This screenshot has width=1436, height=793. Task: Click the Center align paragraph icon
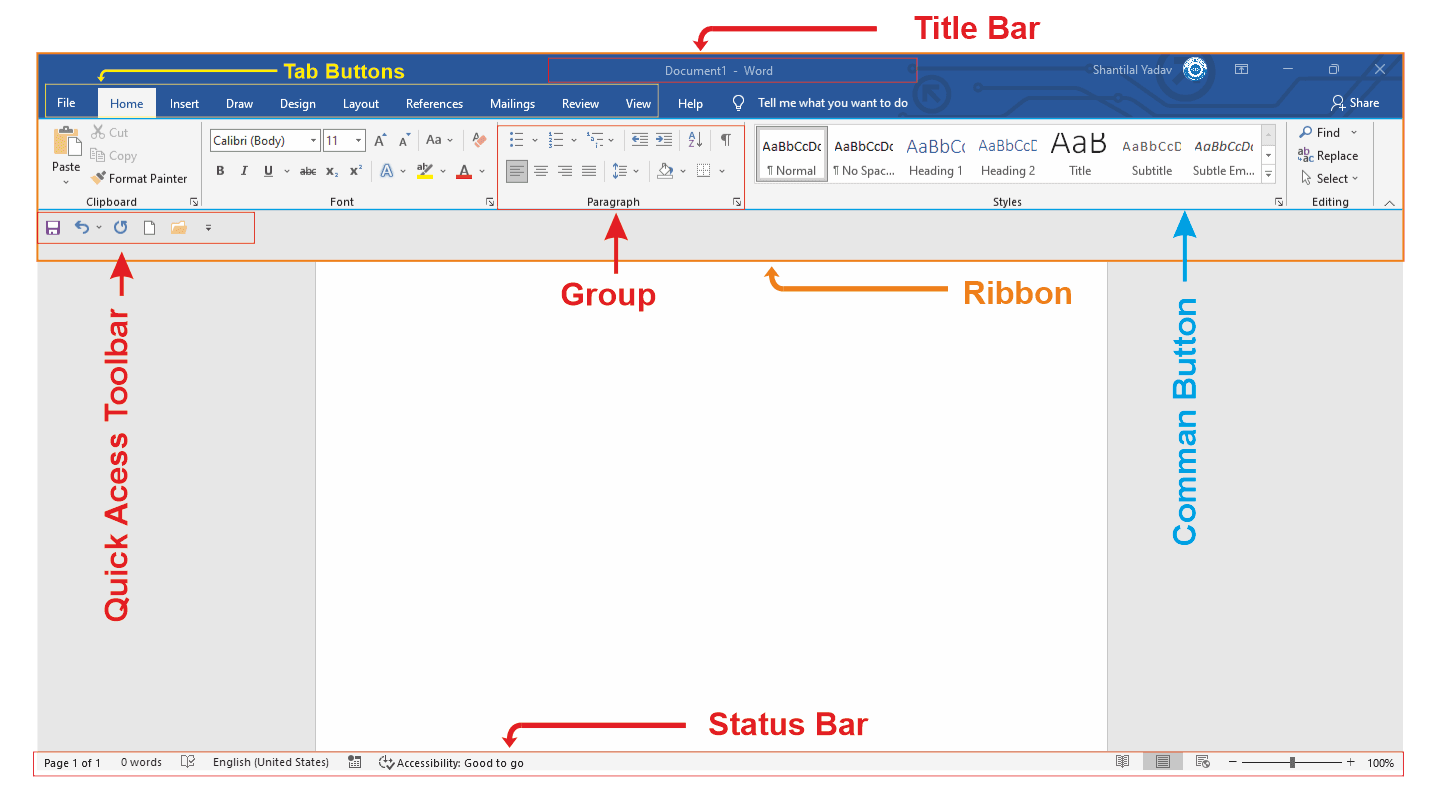pyautogui.click(x=541, y=171)
